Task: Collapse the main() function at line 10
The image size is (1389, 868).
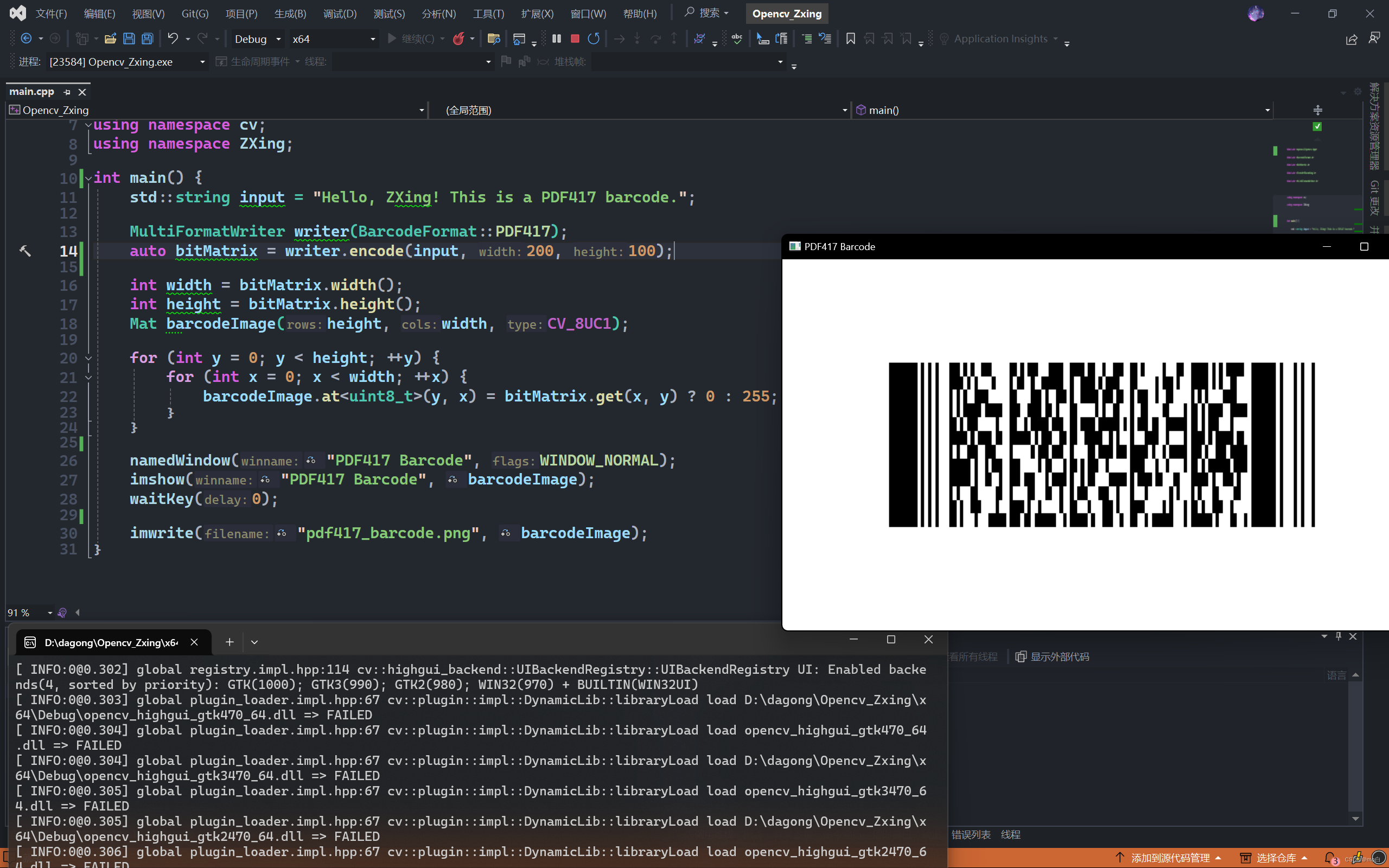Action: (x=88, y=178)
